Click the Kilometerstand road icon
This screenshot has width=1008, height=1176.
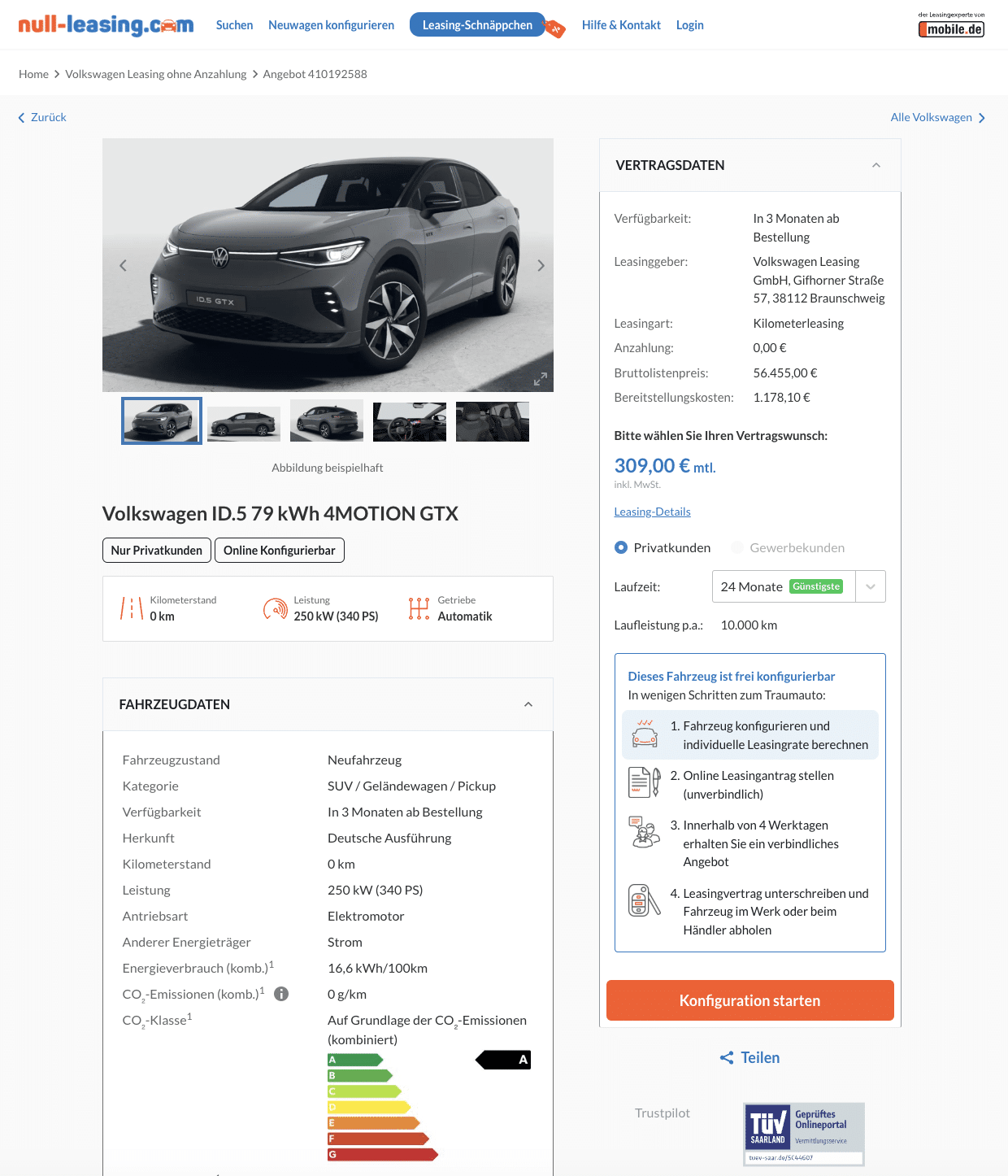[132, 608]
